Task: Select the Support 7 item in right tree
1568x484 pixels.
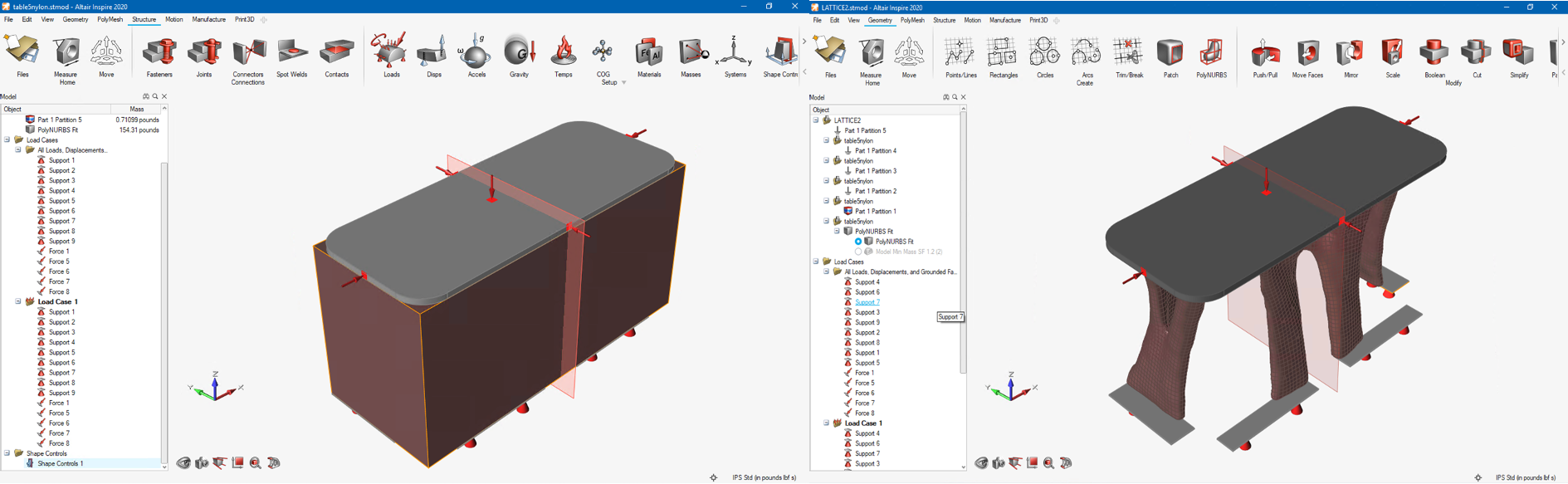Action: click(867, 302)
